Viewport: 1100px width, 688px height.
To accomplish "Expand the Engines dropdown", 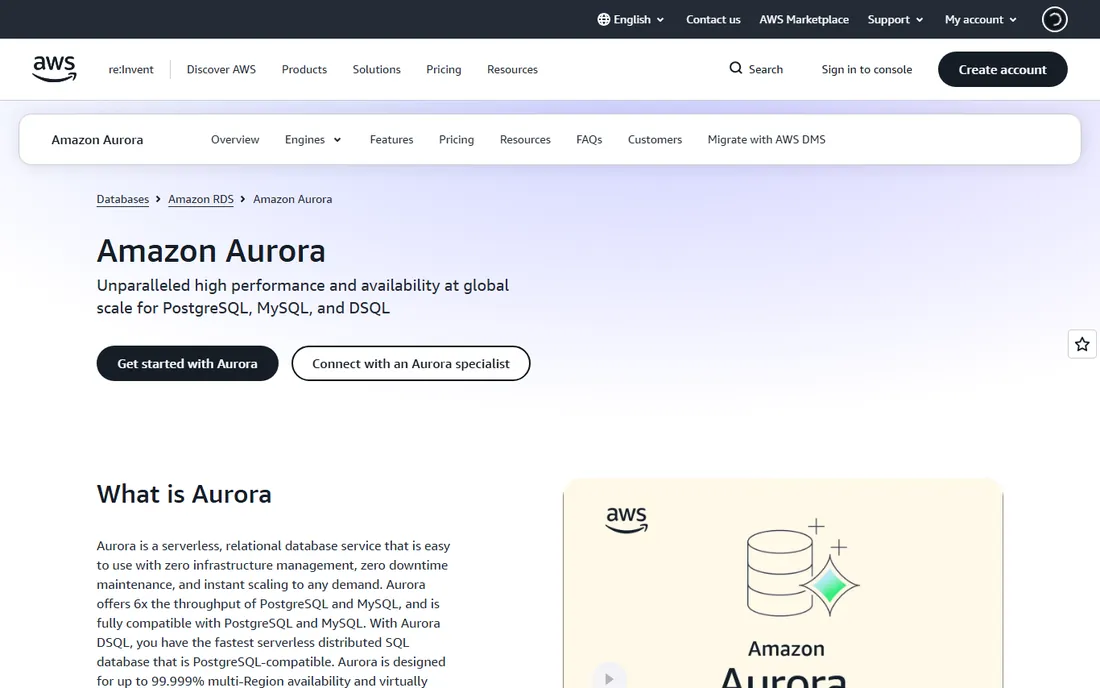I will coord(313,140).
